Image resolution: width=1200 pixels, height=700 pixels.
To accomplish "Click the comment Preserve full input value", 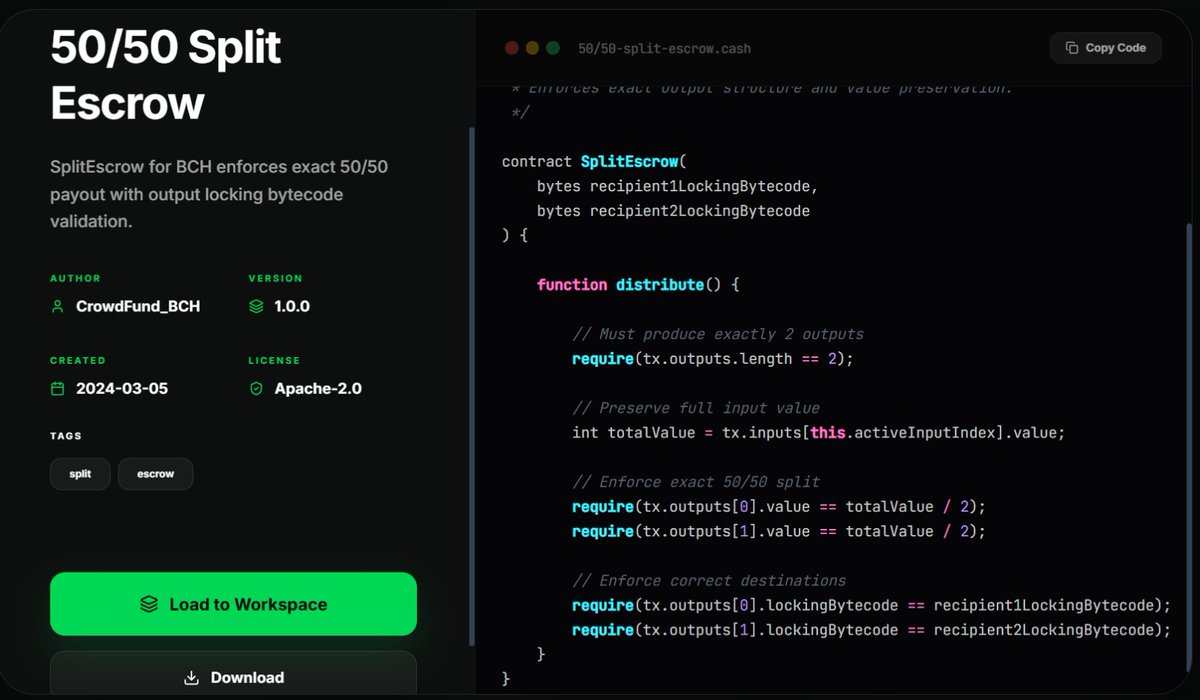I will click(696, 408).
